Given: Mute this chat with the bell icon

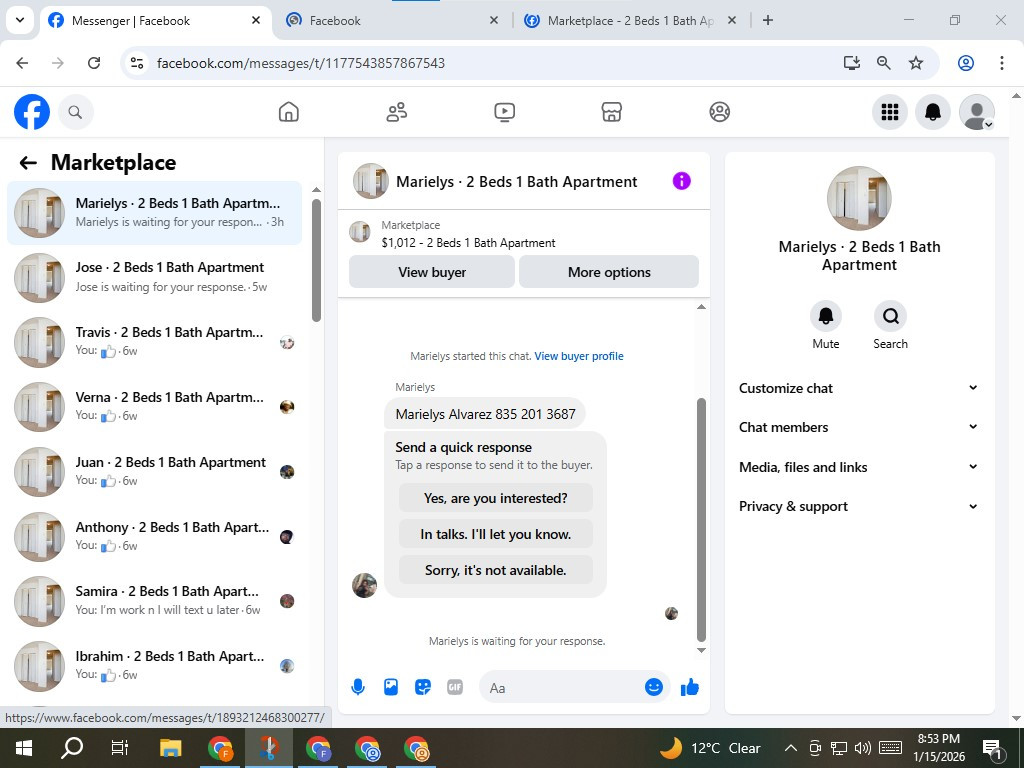Looking at the screenshot, I should 825,316.
